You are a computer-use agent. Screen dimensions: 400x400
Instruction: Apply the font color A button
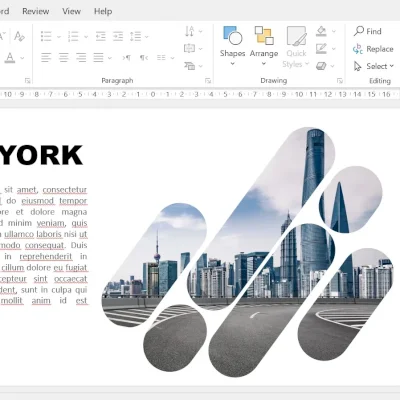tap(10, 58)
